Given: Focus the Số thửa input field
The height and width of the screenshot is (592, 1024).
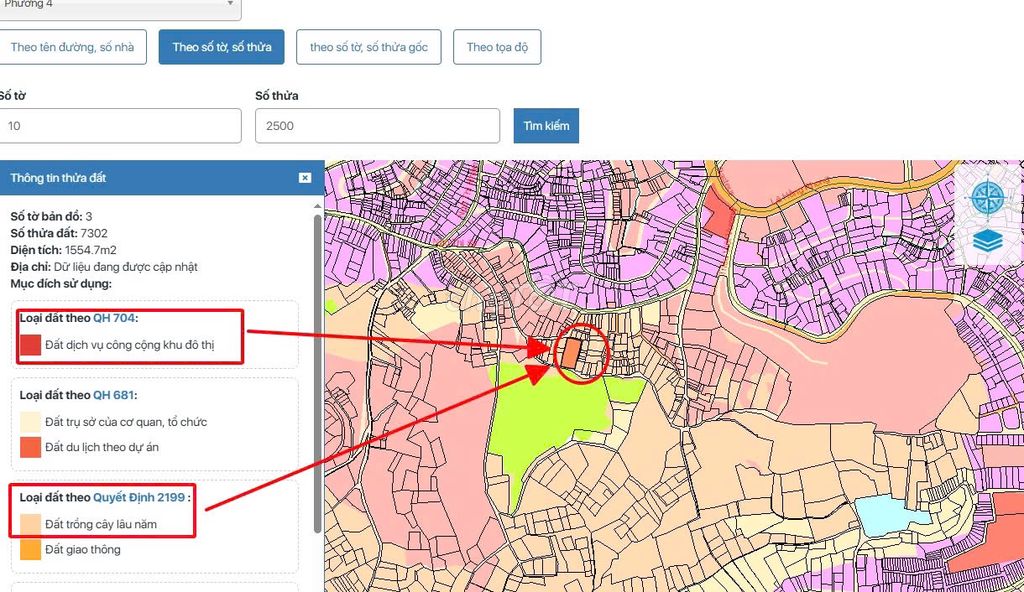Looking at the screenshot, I should pos(377,126).
